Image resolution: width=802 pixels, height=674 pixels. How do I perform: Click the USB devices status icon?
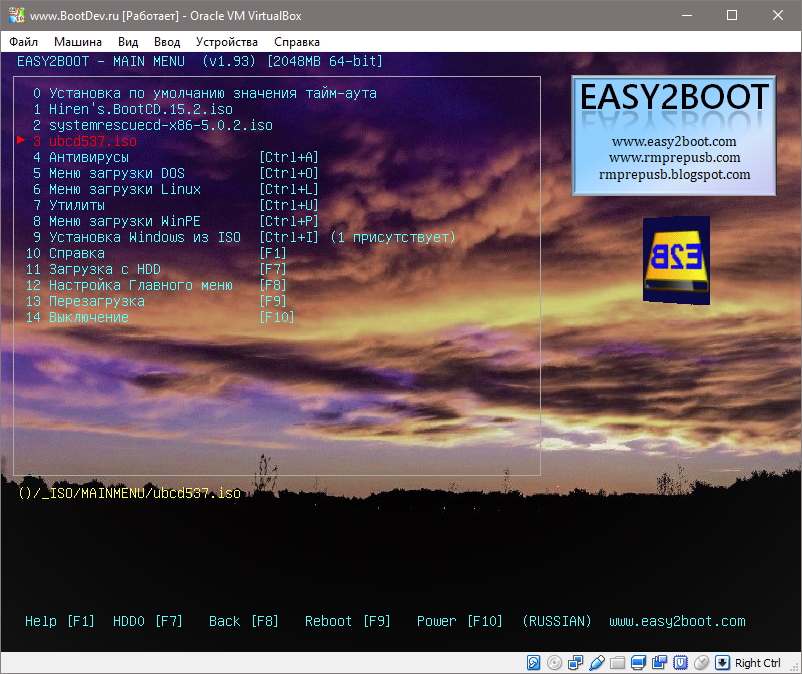tap(596, 663)
